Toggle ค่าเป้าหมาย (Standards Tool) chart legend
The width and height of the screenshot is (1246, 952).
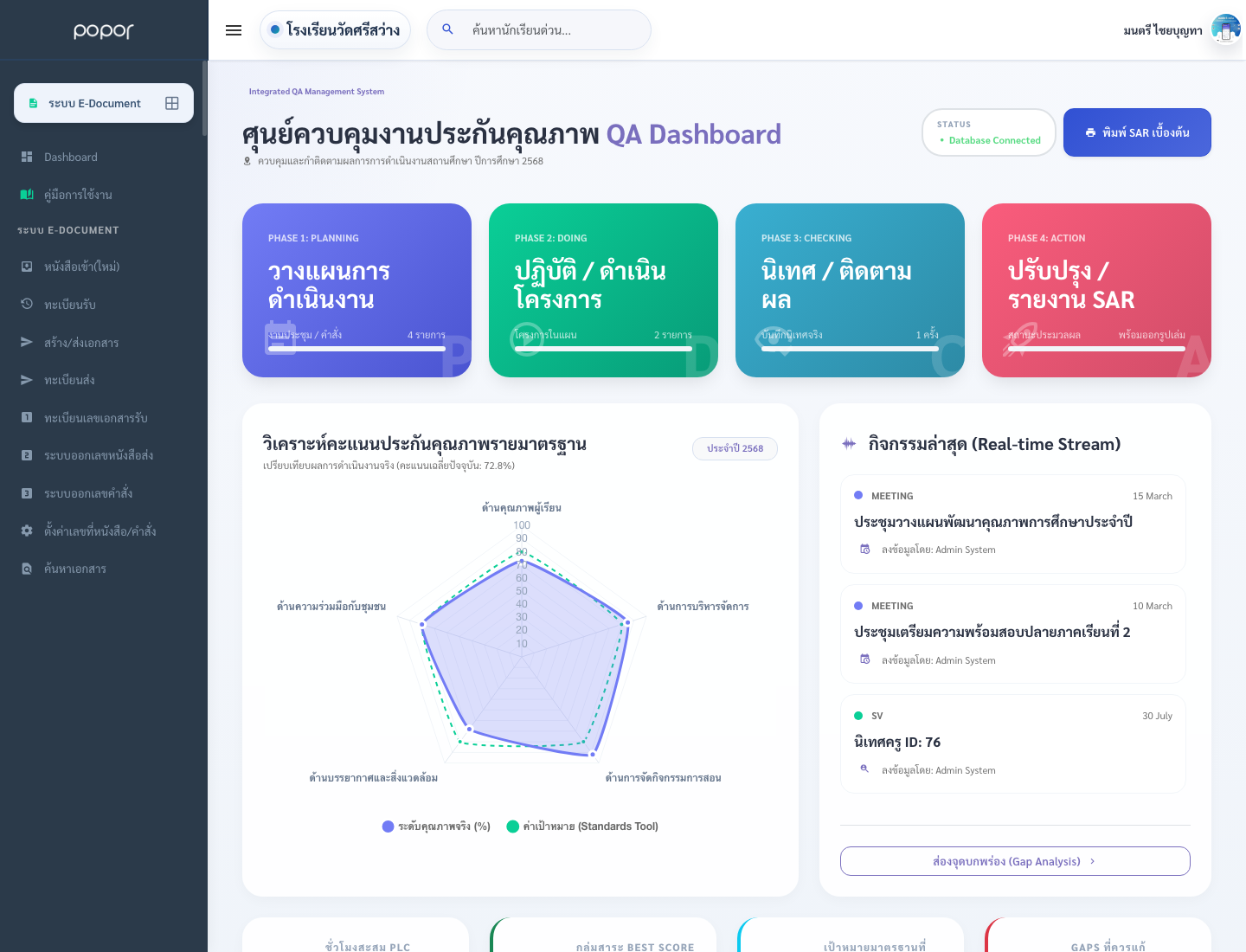(582, 827)
